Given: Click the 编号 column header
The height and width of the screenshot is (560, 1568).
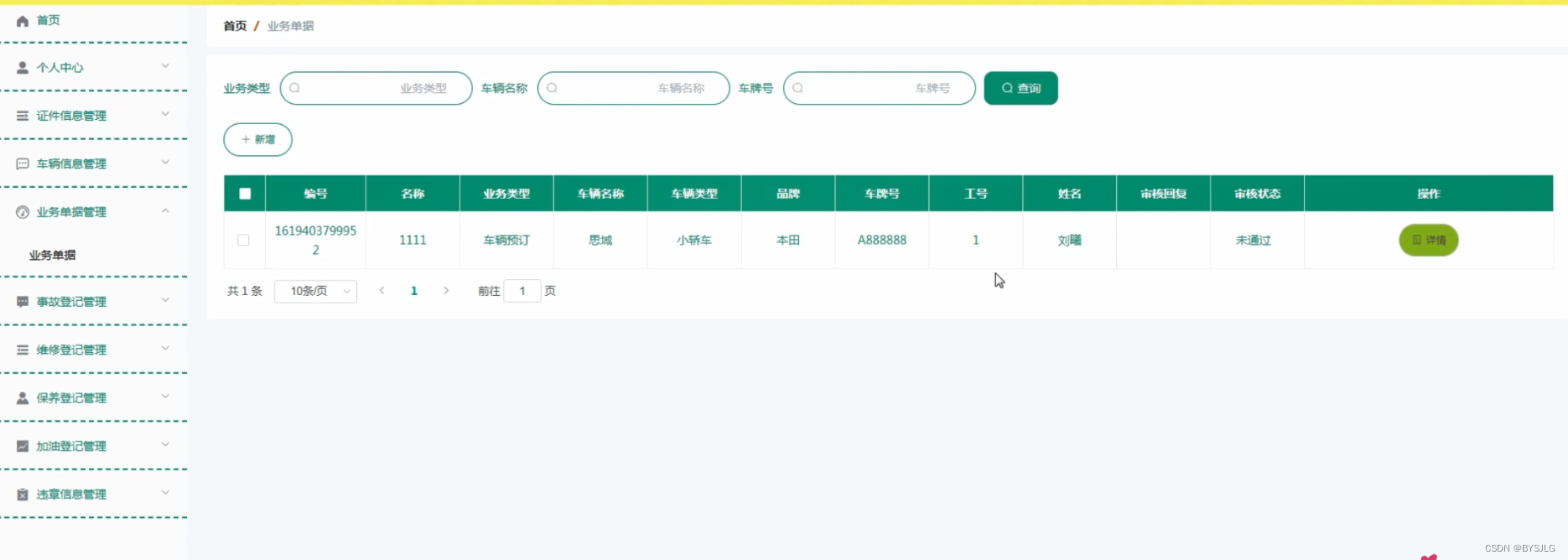Looking at the screenshot, I should (315, 194).
